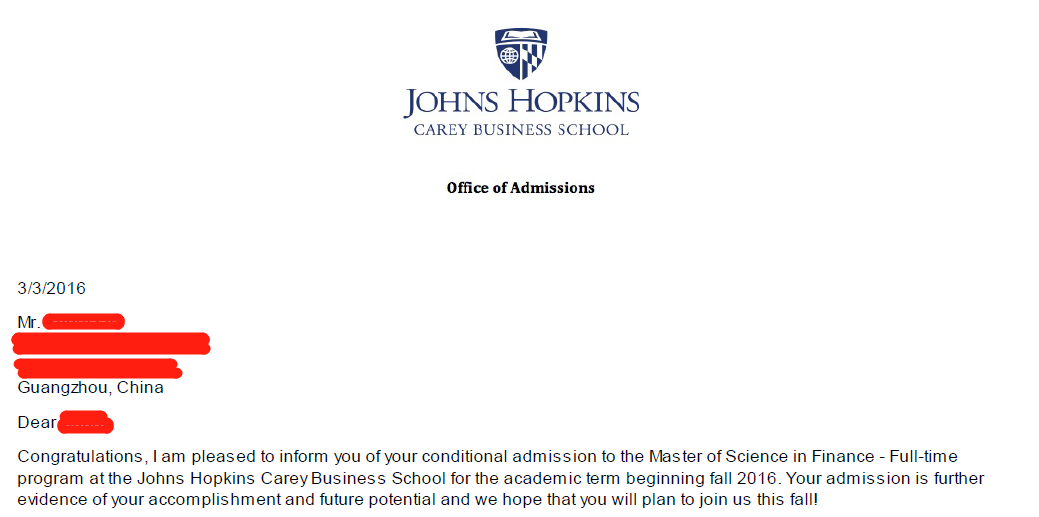Image resolution: width=1039 pixels, height=517 pixels.
Task: Click the phrase fall 2016 in paragraph
Action: pos(752,479)
